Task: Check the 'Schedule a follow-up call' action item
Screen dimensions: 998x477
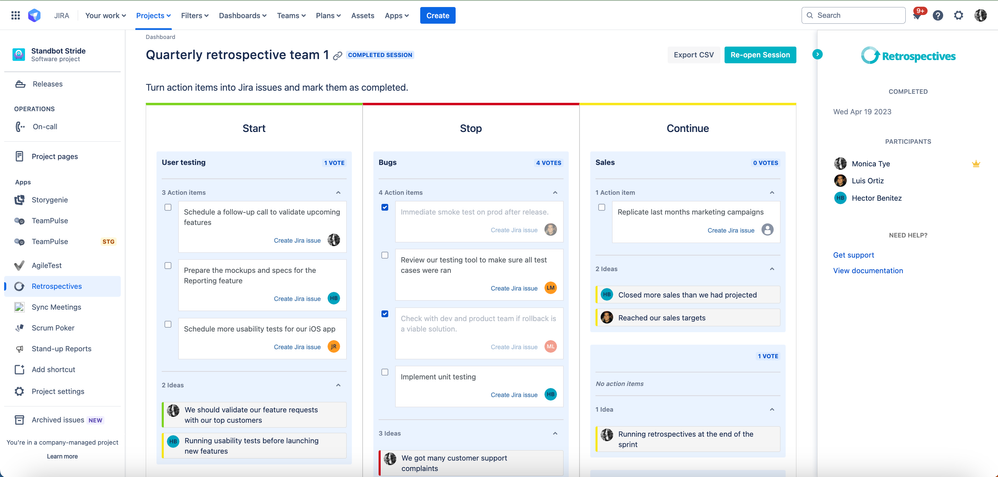Action: coord(168,207)
